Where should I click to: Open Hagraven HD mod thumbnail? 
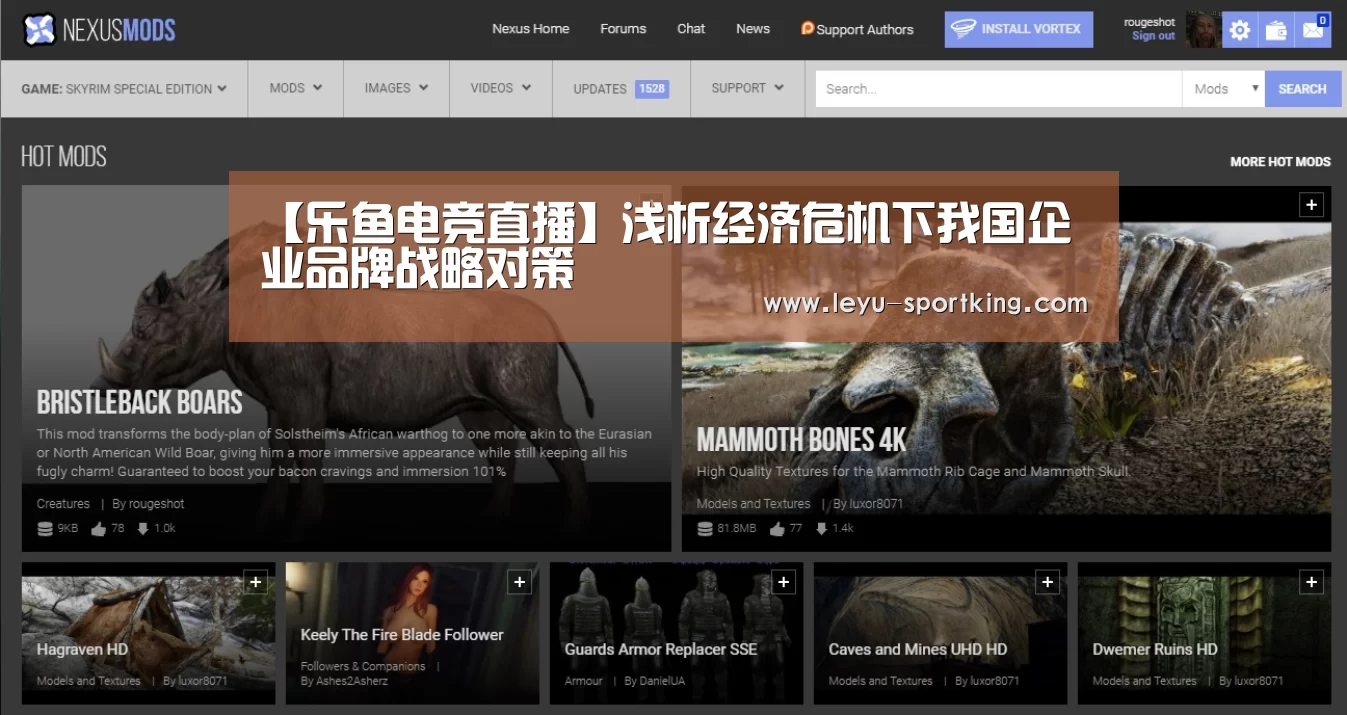(148, 633)
